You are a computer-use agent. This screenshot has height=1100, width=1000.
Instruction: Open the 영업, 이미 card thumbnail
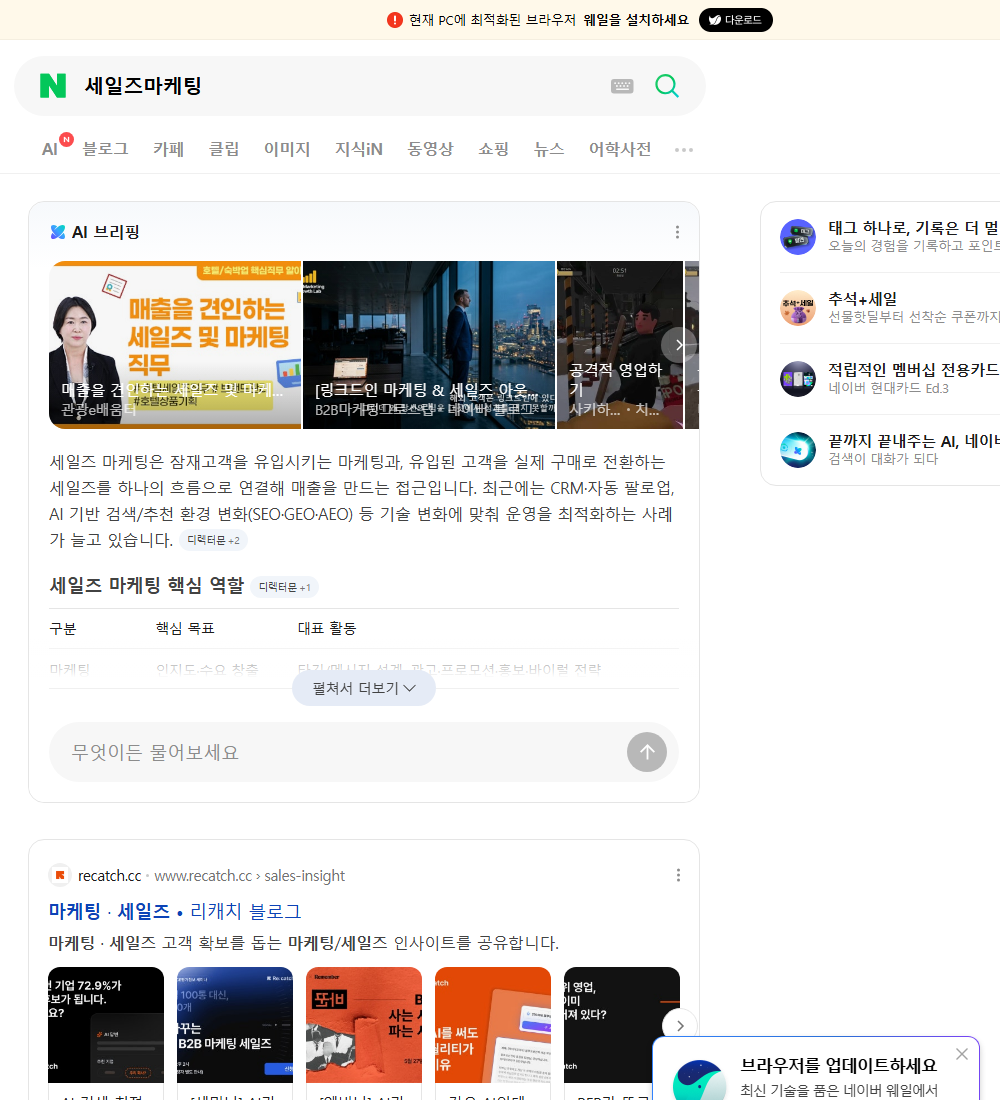point(622,1025)
